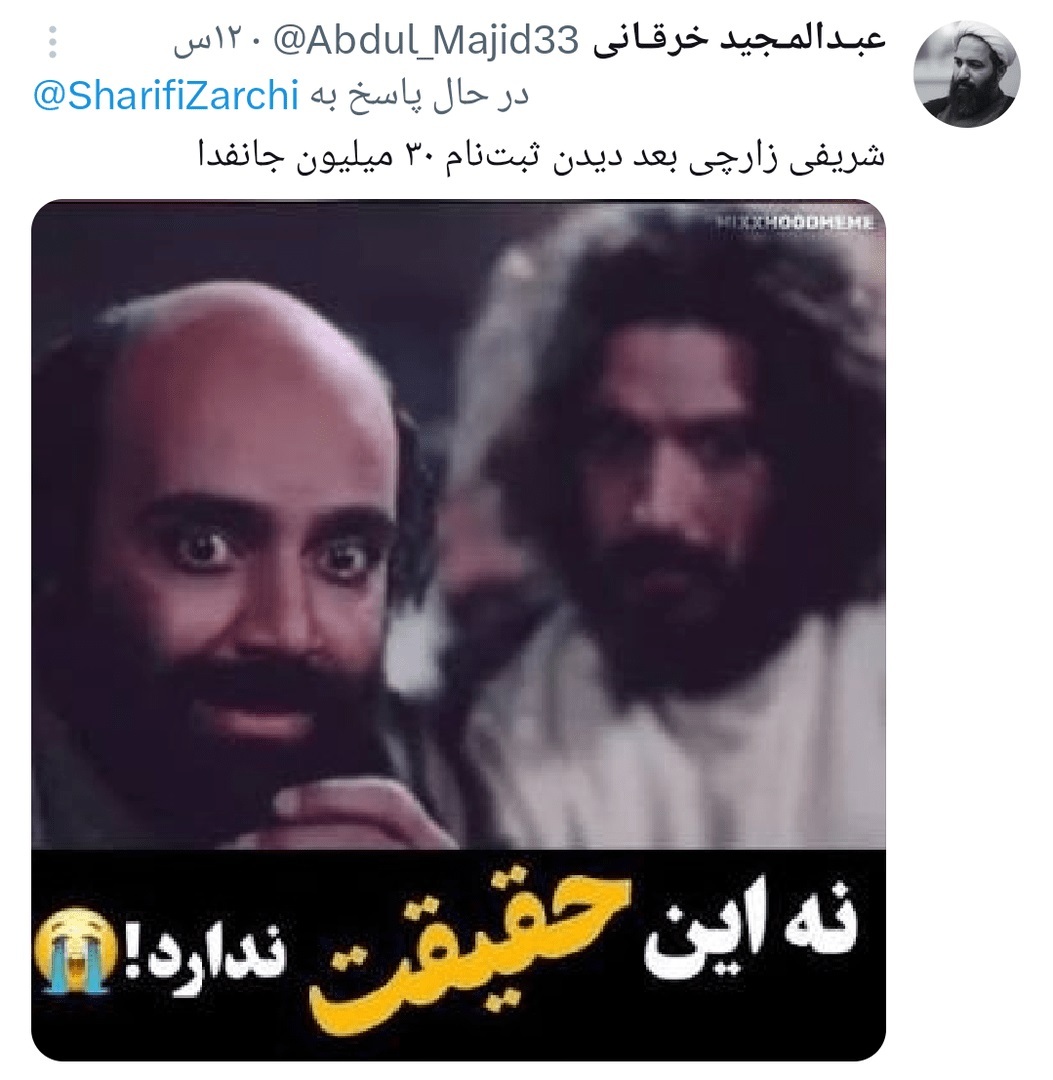Image resolution: width=1053 pixels, height=1080 pixels.
Task: Click the 'در حال پاسخ به' reply label
Action: point(417,97)
